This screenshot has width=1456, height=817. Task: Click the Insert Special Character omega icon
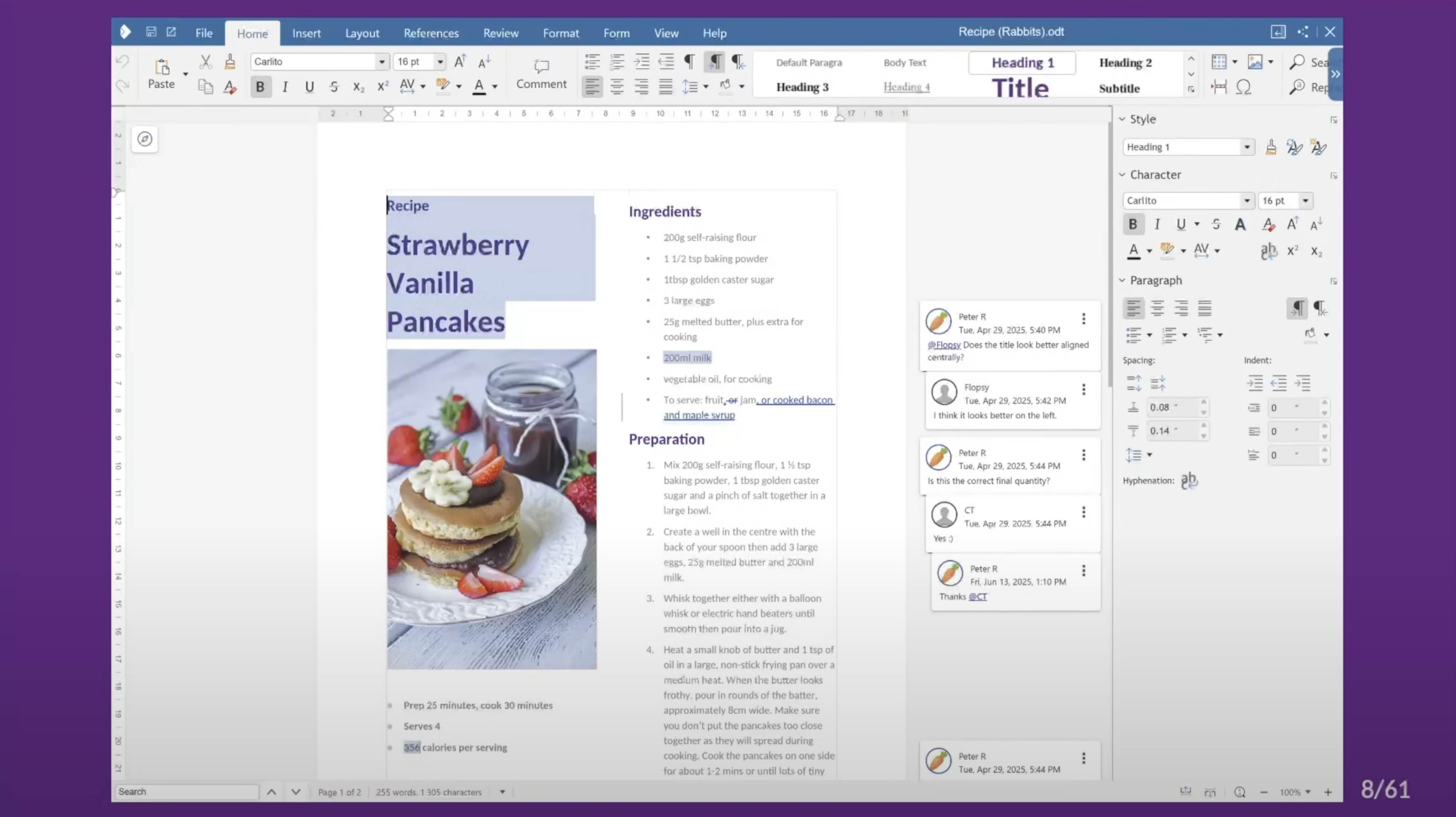1243,87
